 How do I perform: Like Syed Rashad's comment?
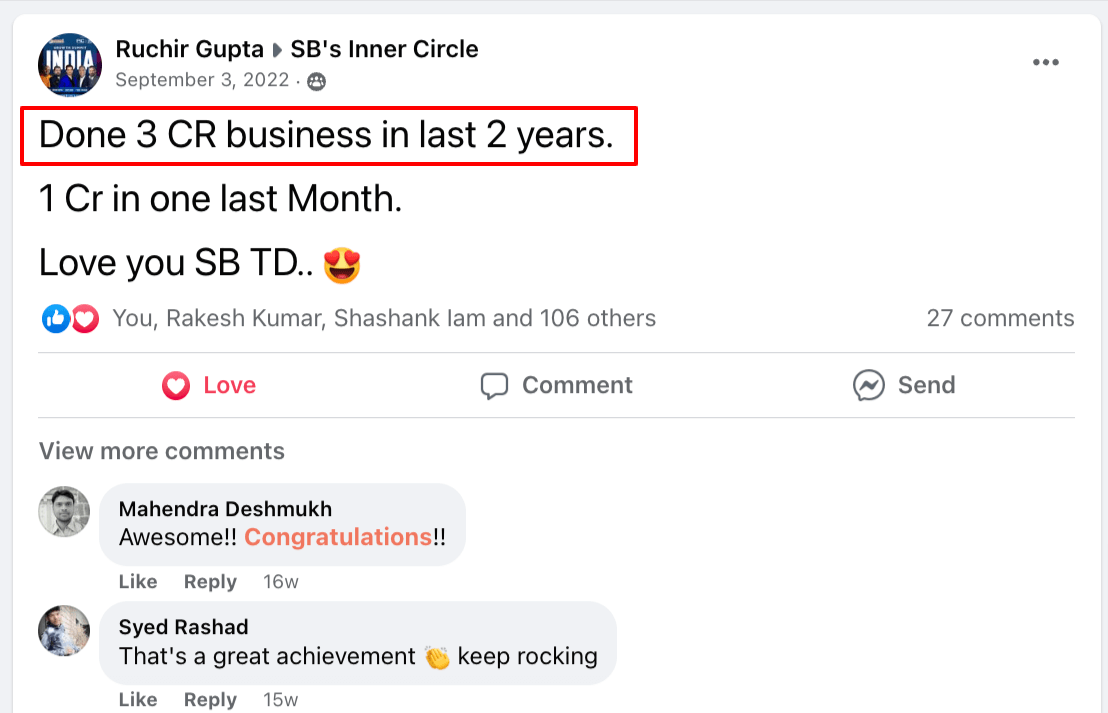[138, 699]
